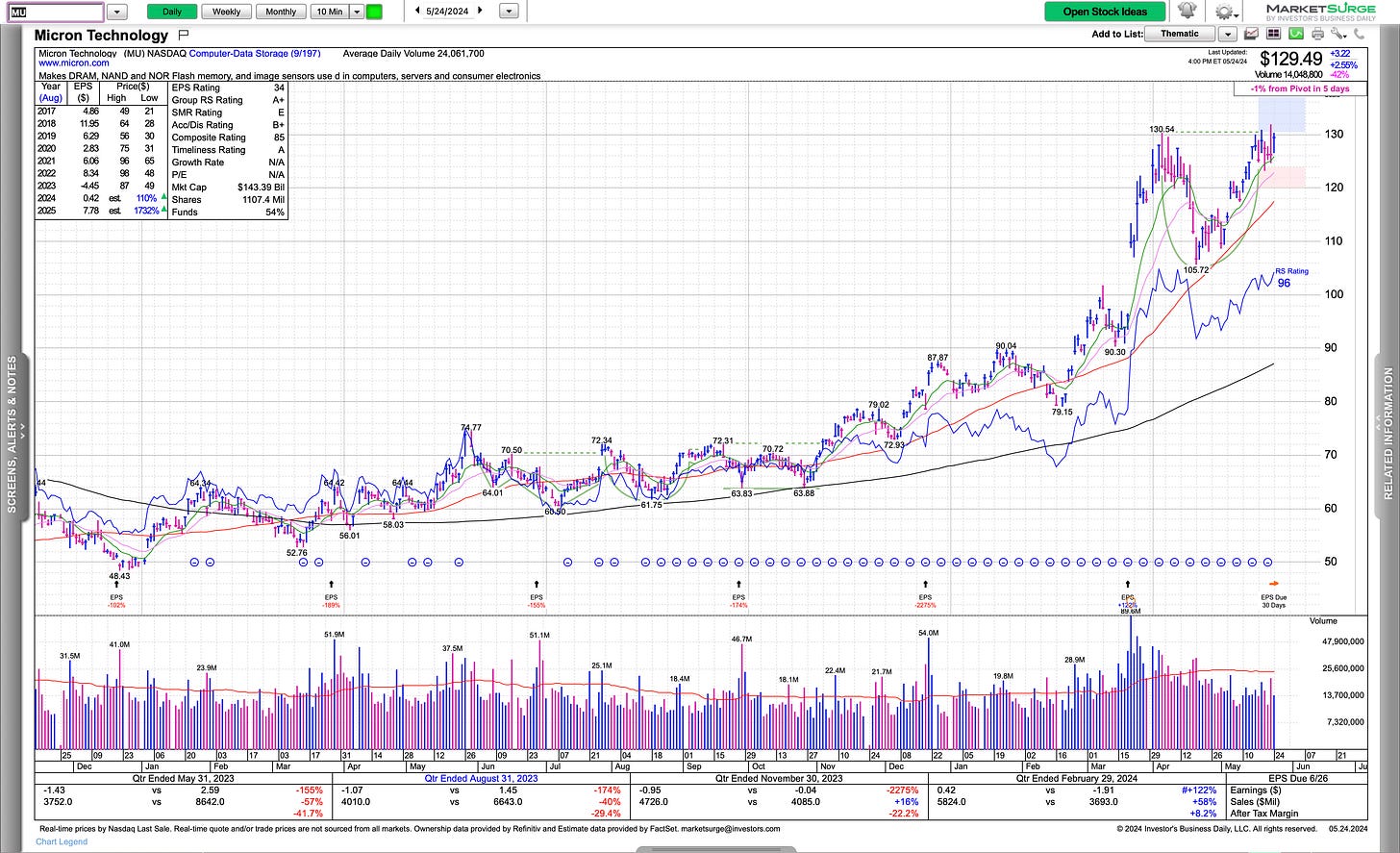The width and height of the screenshot is (1400, 853).
Task: Toggle the green real-time indicator square
Action: [x=374, y=12]
